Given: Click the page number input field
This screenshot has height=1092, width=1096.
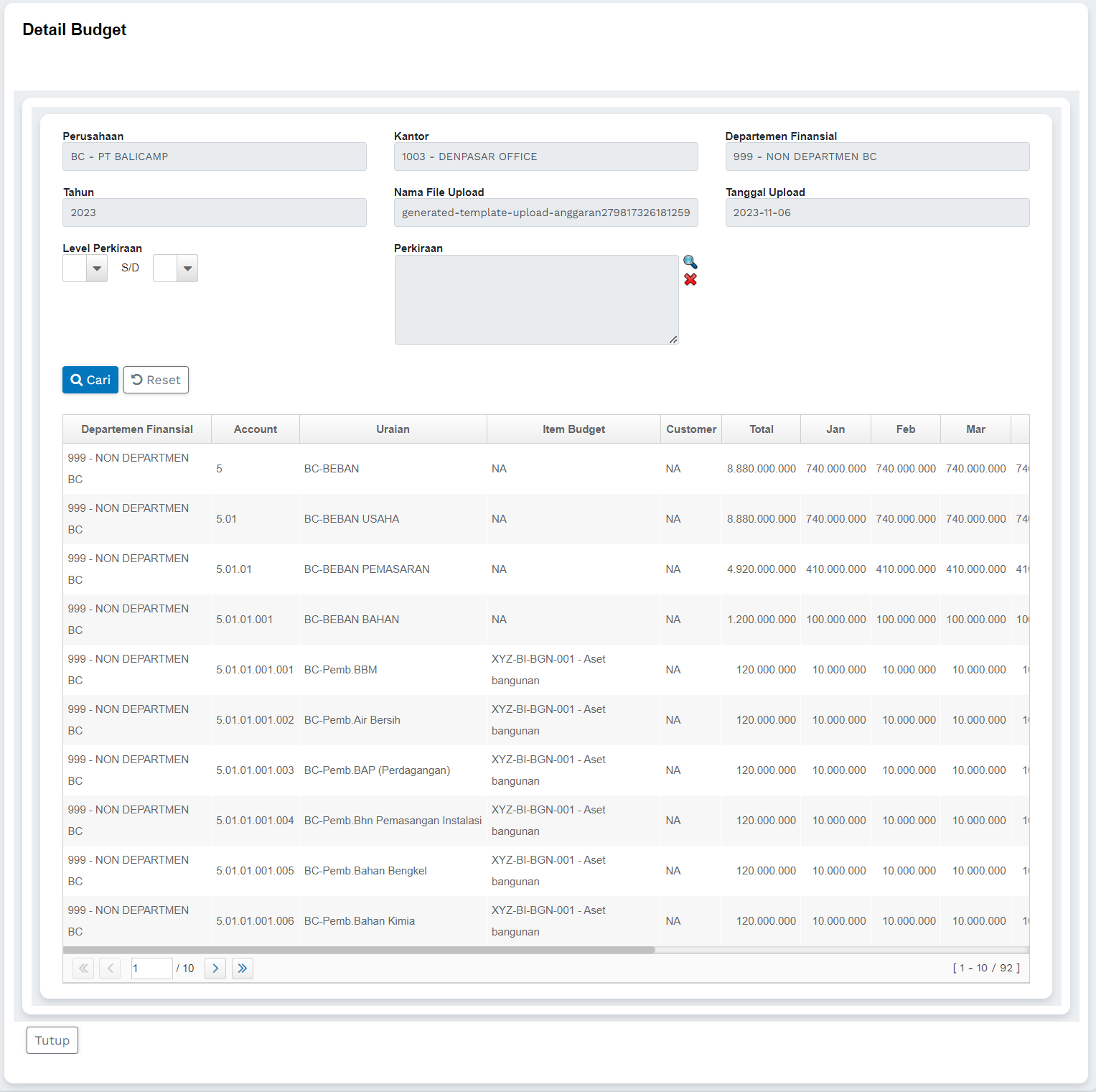Looking at the screenshot, I should (x=151, y=969).
